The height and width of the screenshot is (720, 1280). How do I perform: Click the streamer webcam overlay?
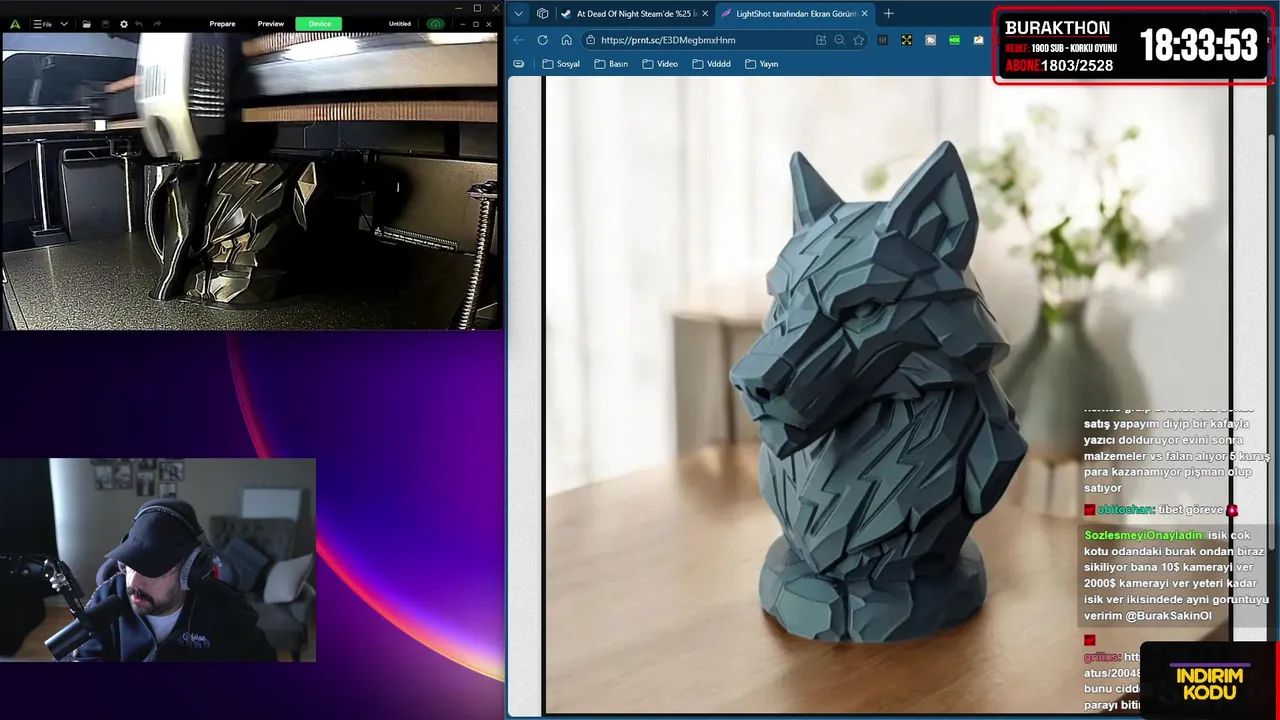click(158, 560)
